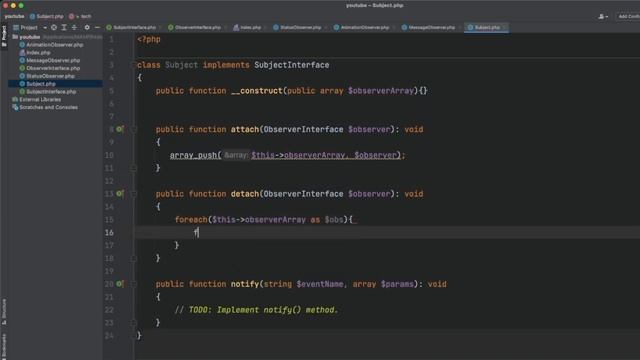Close the SubjectInterface.php editor tab

160,27
